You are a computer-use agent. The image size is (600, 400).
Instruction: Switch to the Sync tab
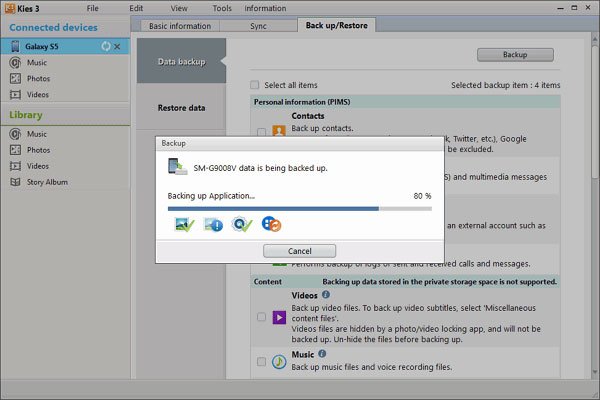click(258, 26)
